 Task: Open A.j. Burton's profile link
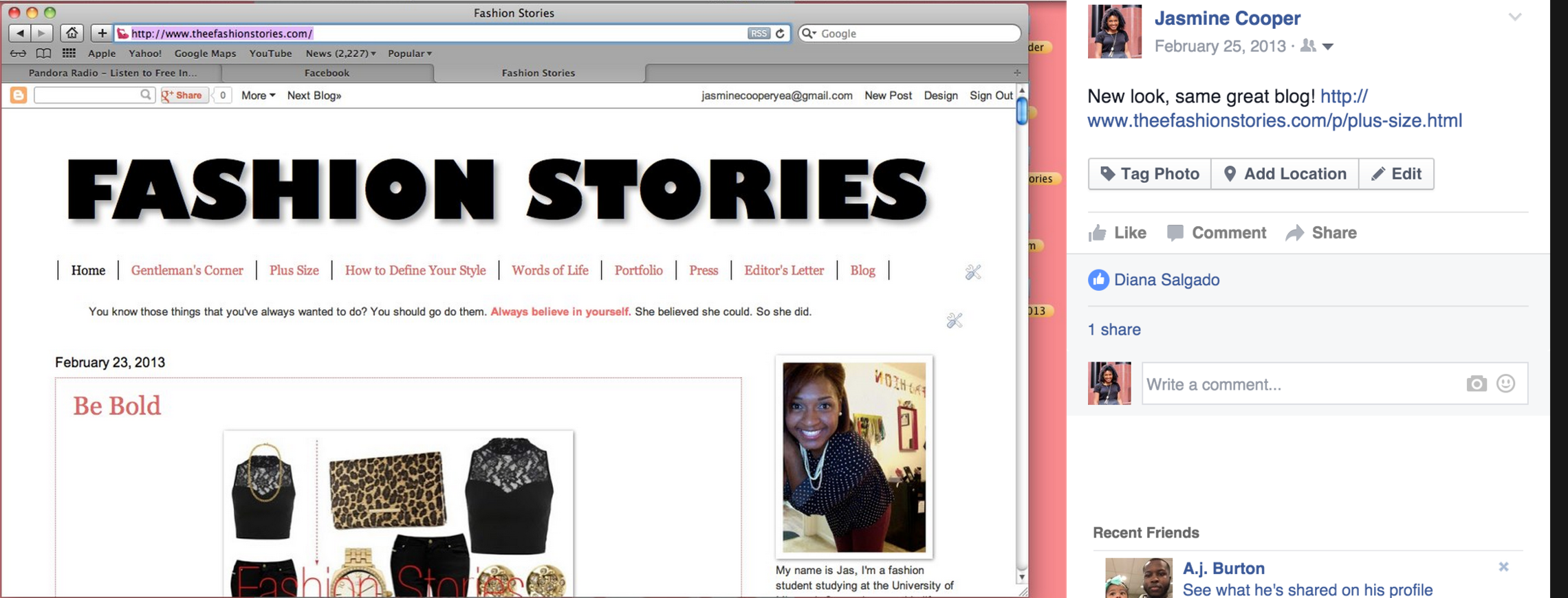pos(1223,568)
